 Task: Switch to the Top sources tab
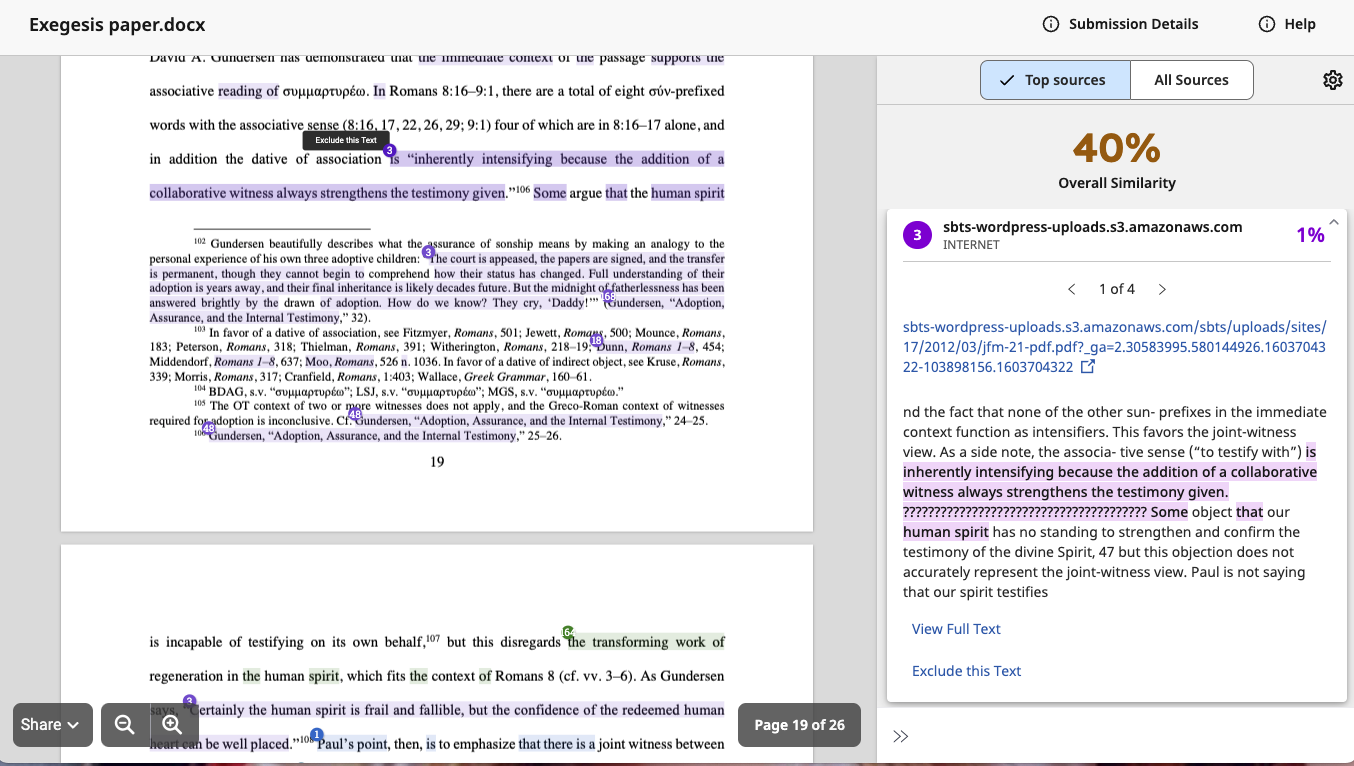[1055, 80]
